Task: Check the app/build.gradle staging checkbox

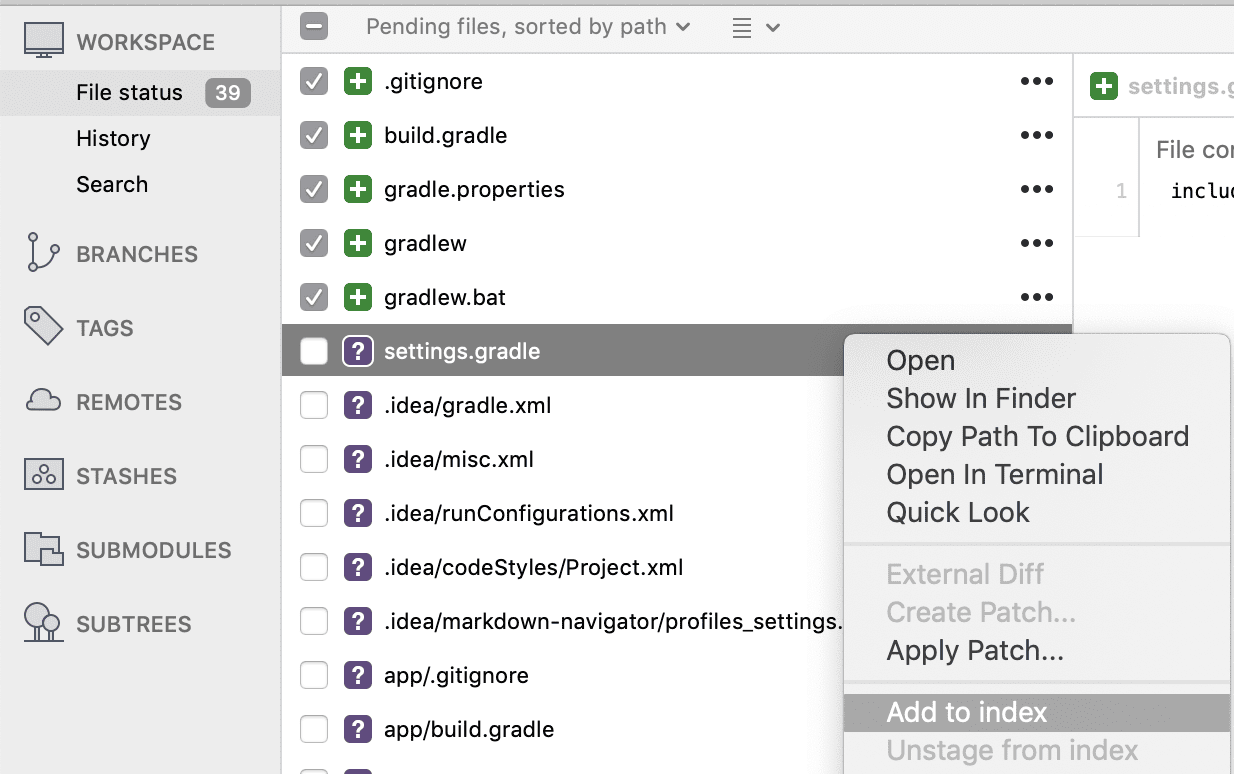Action: pos(313,729)
